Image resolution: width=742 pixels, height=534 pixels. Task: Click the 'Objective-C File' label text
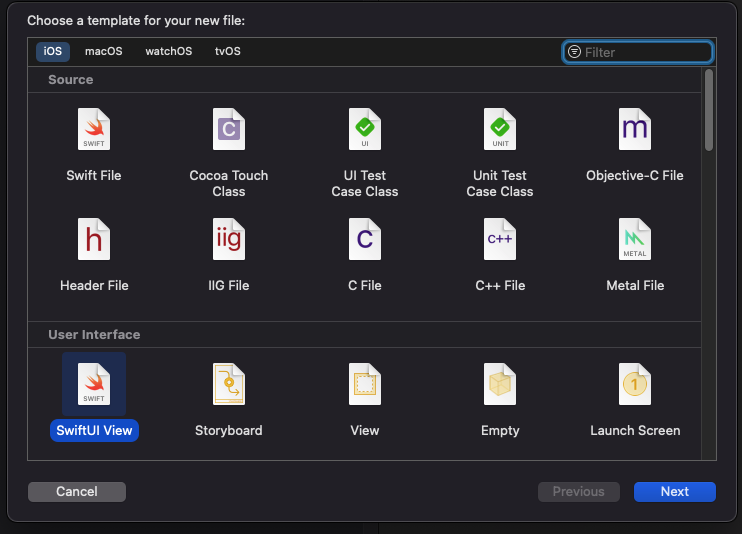(635, 176)
